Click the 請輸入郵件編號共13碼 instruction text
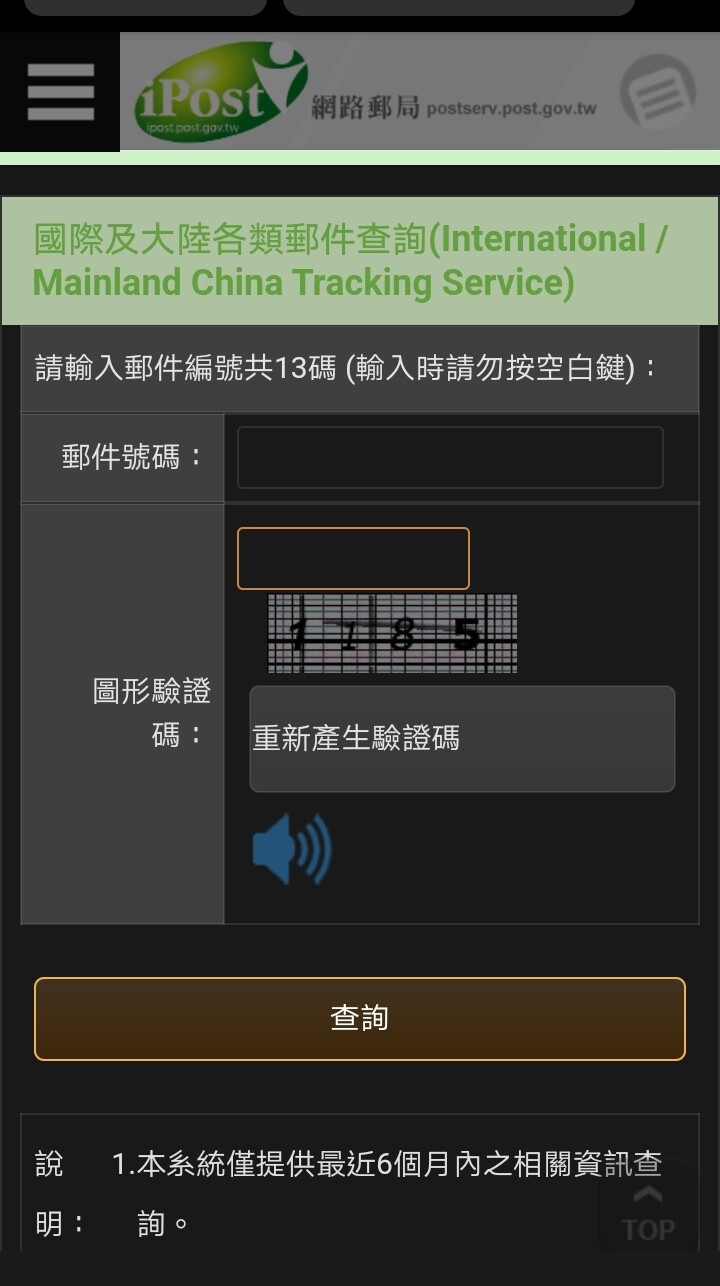720x1286 pixels. [x=347, y=368]
